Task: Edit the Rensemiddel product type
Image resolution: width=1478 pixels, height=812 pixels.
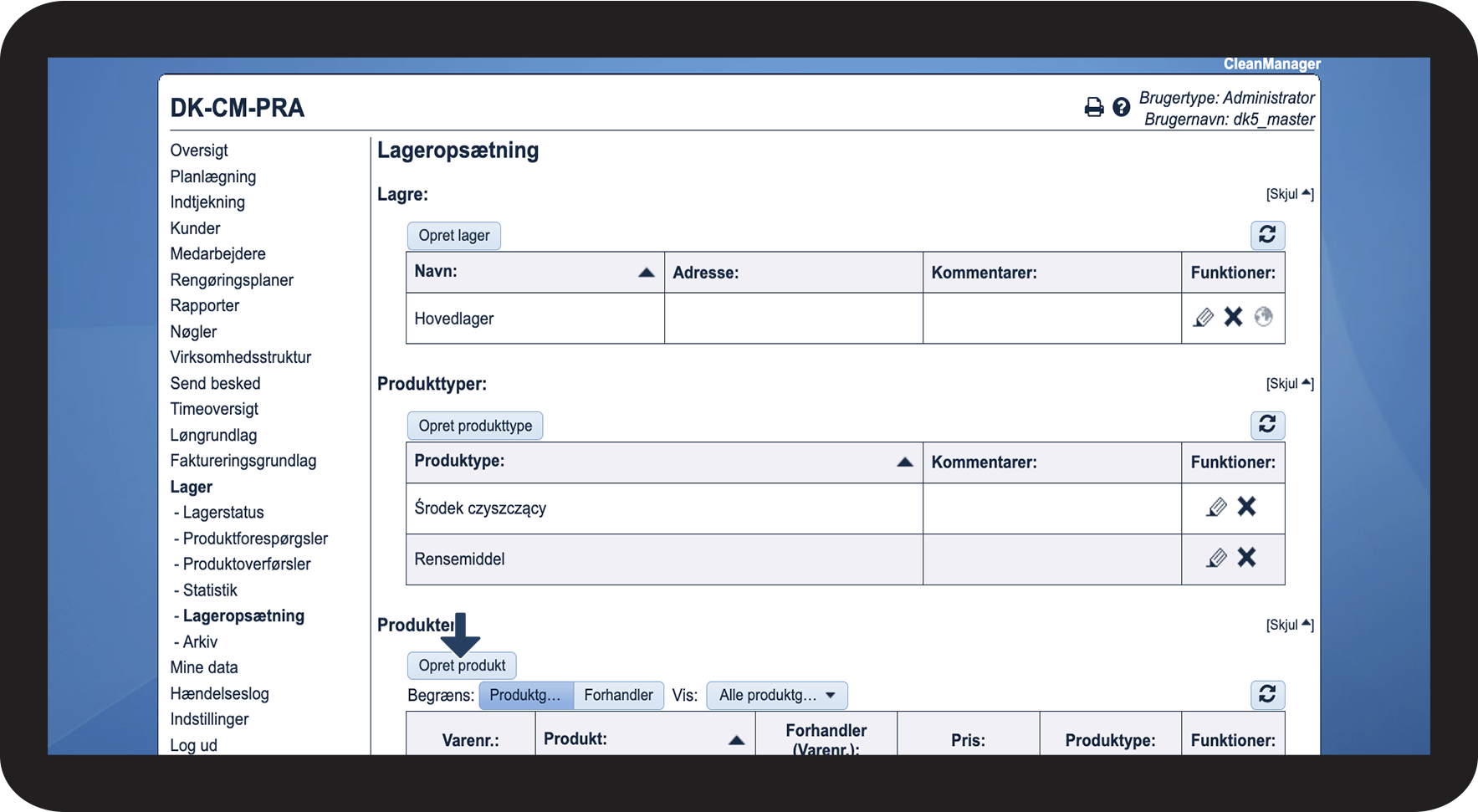Action: click(1216, 558)
